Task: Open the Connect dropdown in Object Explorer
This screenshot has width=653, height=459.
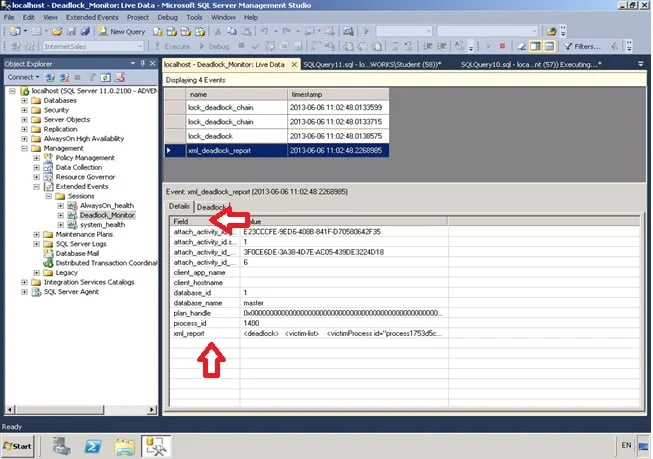Action: tap(23, 77)
